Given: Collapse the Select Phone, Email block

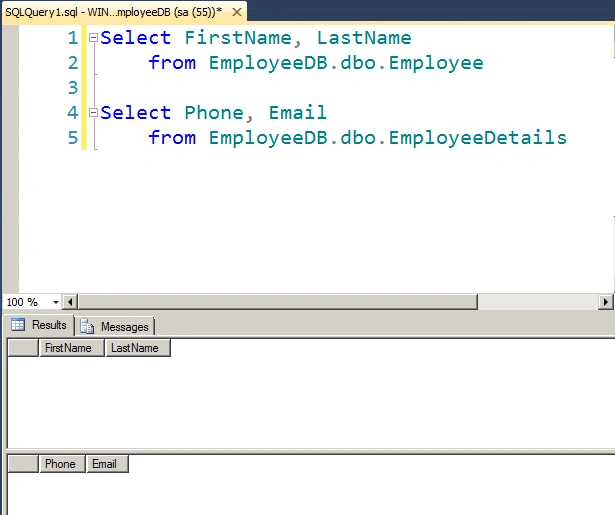Looking at the screenshot, I should (x=93, y=113).
